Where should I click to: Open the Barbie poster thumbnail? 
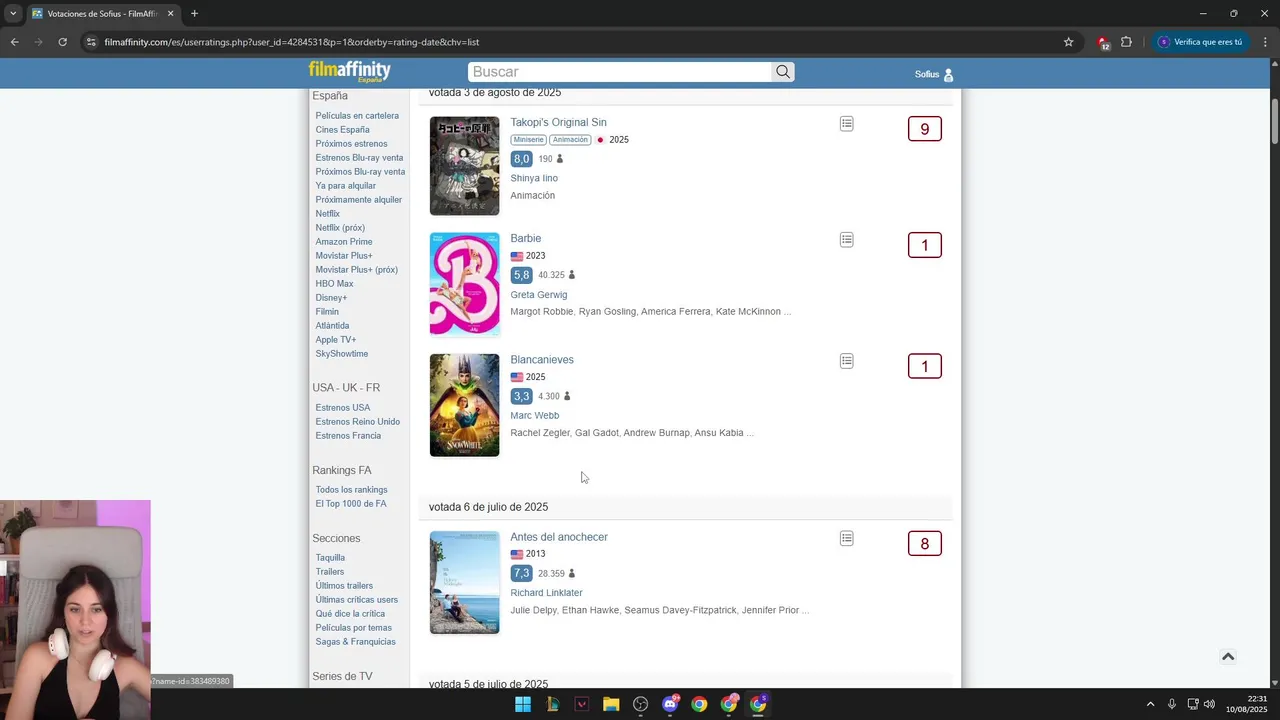[464, 284]
